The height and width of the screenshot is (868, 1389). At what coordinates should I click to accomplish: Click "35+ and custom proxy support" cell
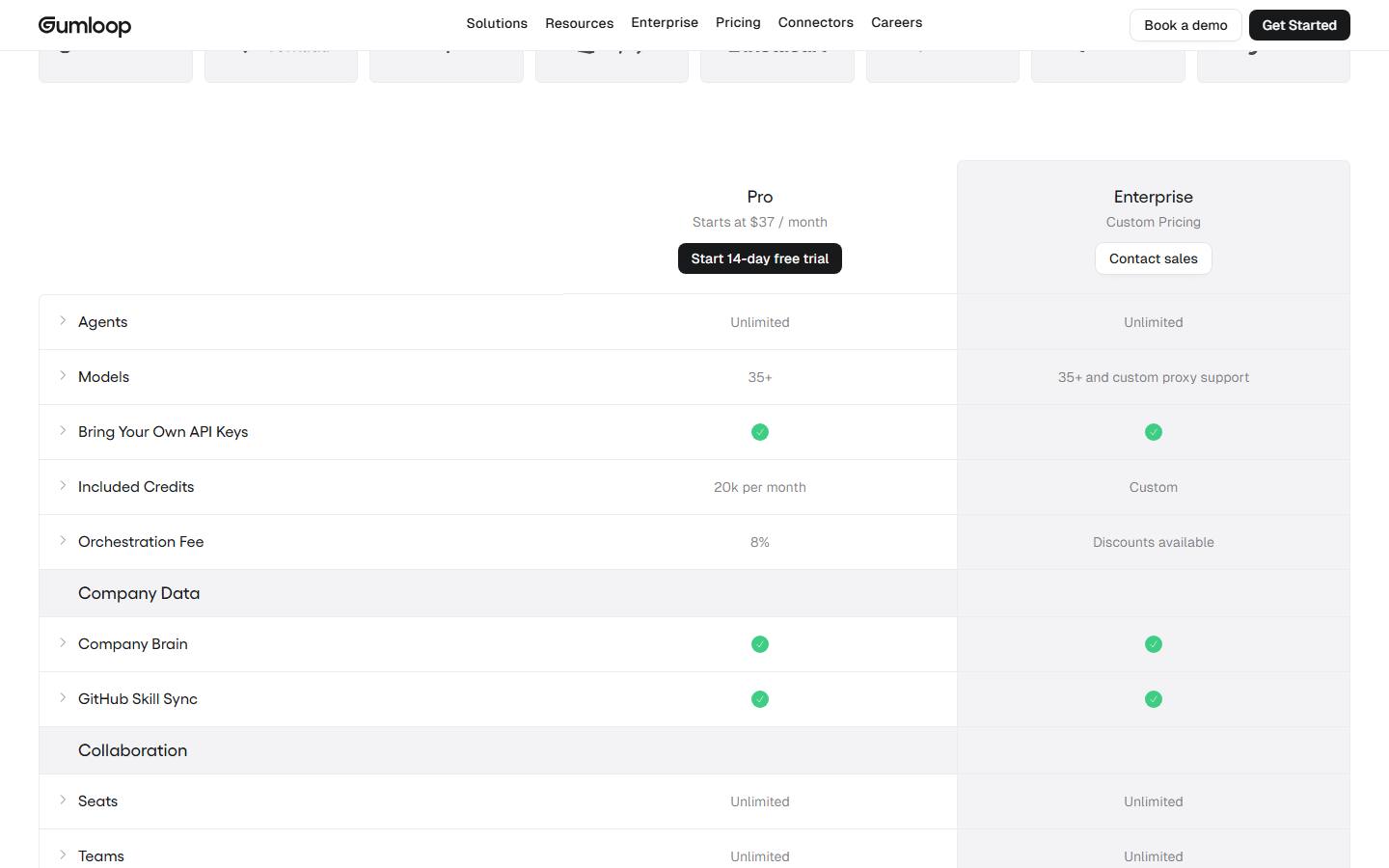click(1154, 377)
